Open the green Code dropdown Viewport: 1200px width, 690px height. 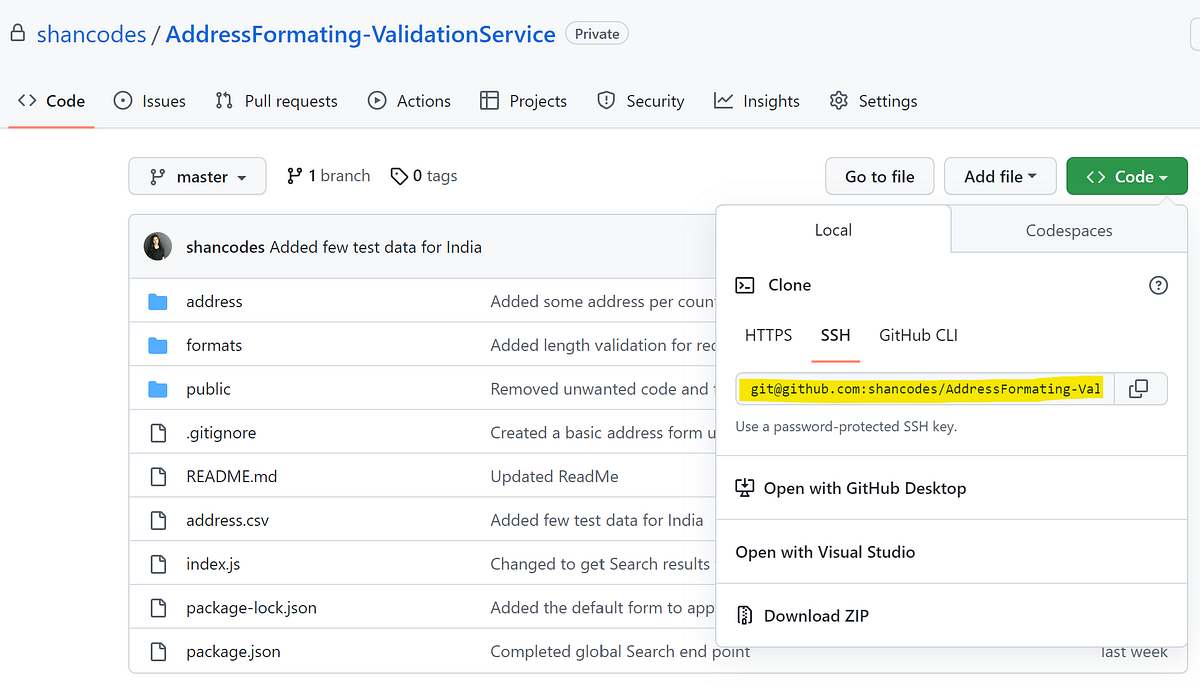pyautogui.click(x=1127, y=175)
